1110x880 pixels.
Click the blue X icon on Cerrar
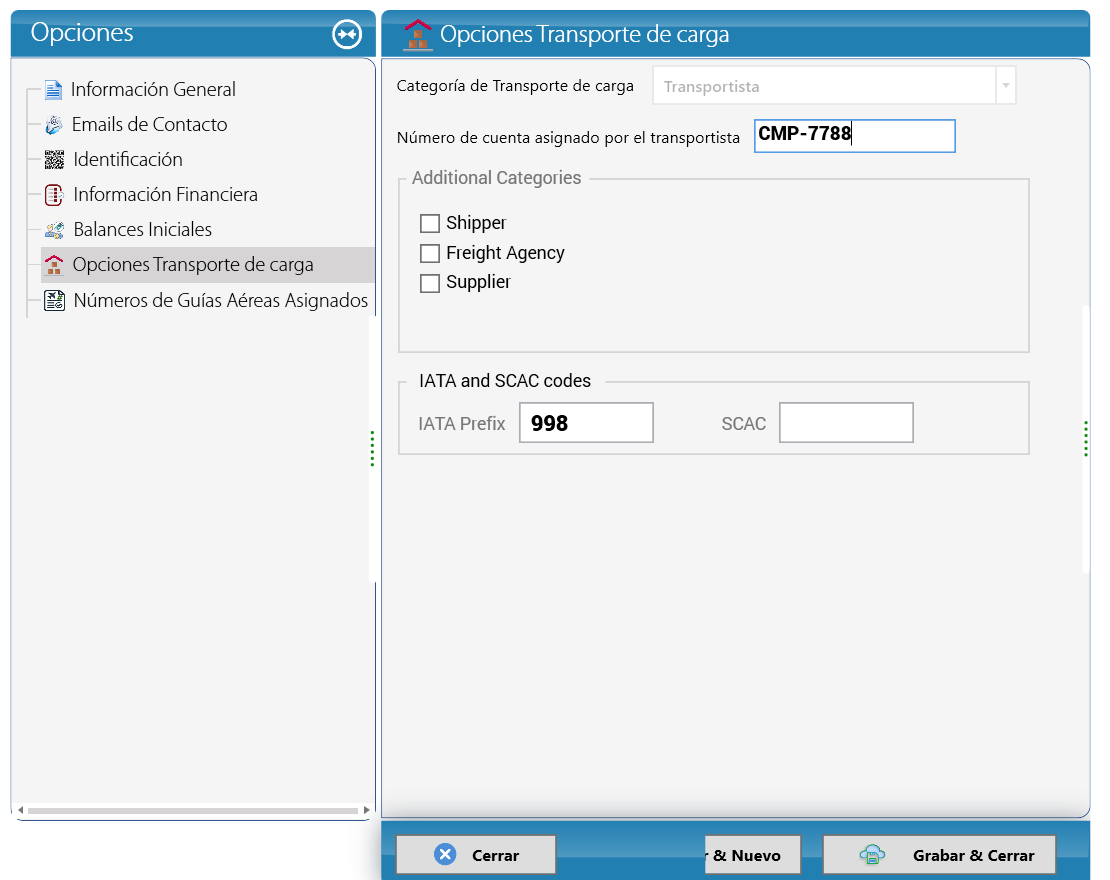(x=445, y=855)
